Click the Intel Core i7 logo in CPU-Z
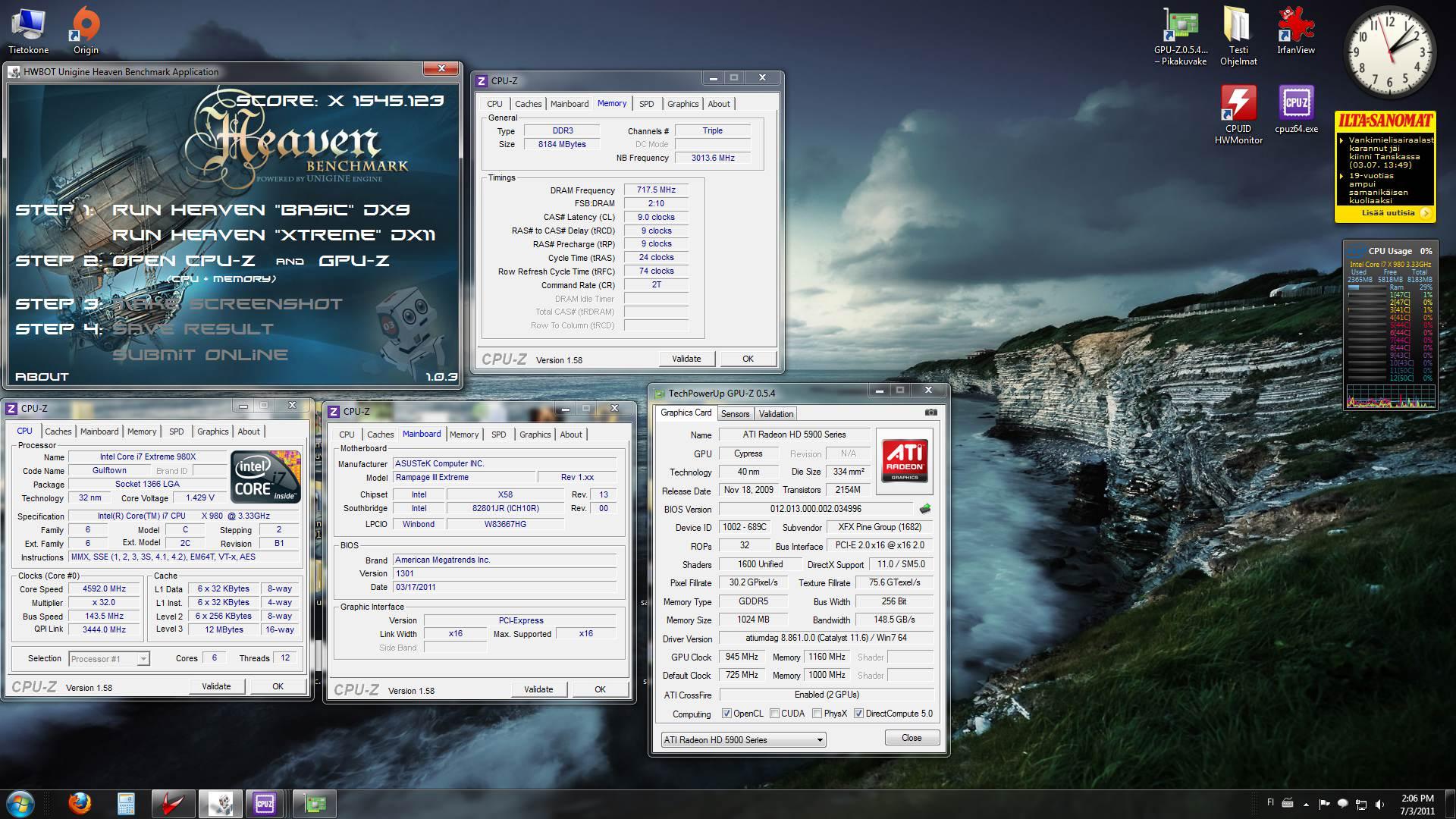 266,476
